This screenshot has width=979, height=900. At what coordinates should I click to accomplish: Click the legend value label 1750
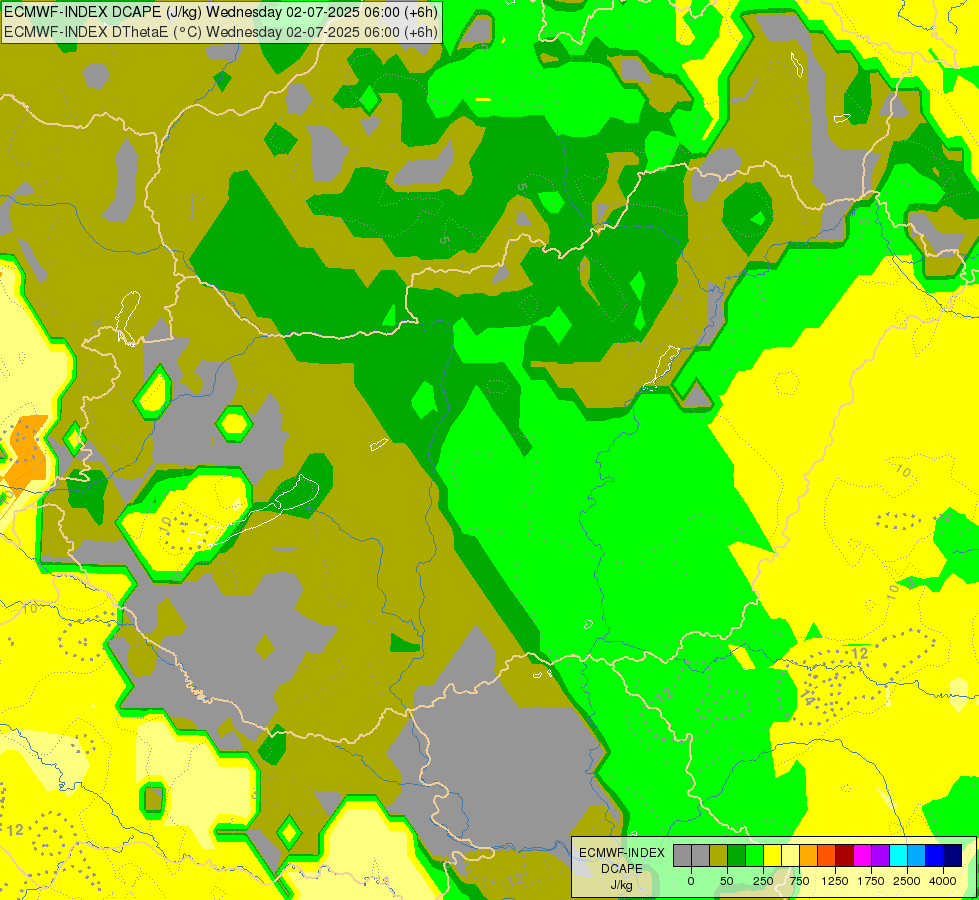point(870,881)
